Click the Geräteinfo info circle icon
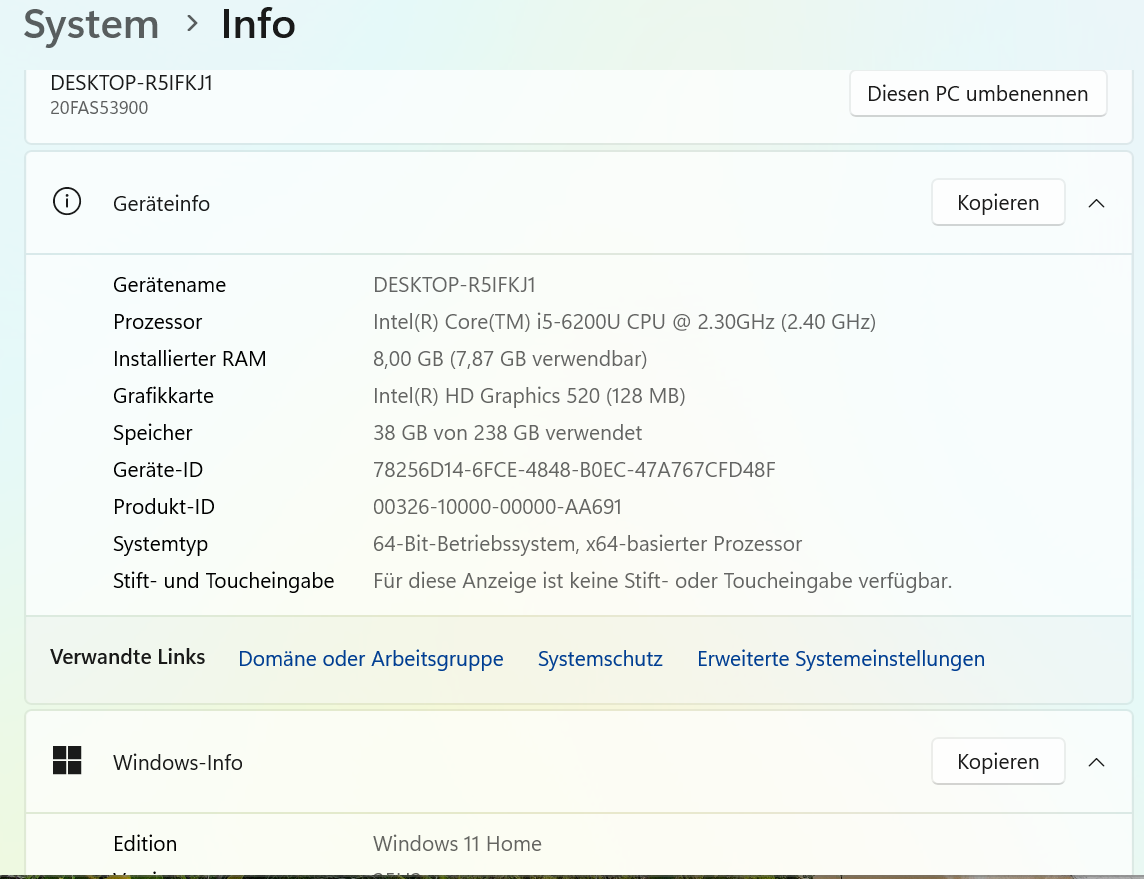1144x879 pixels. point(67,202)
